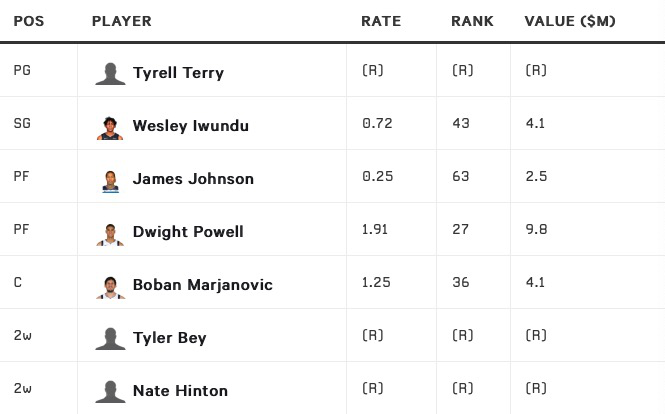Click the POS column header

pyautogui.click(x=29, y=21)
